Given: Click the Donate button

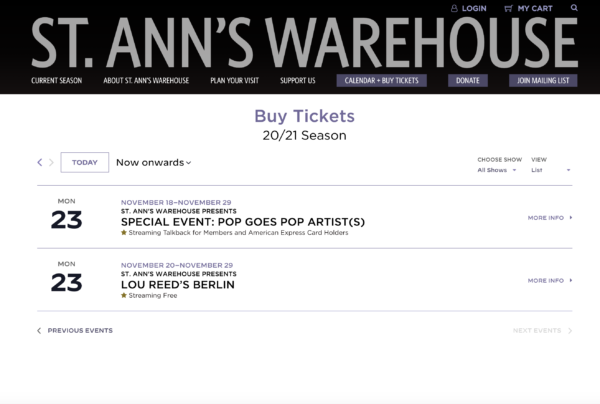Looking at the screenshot, I should [x=468, y=80].
